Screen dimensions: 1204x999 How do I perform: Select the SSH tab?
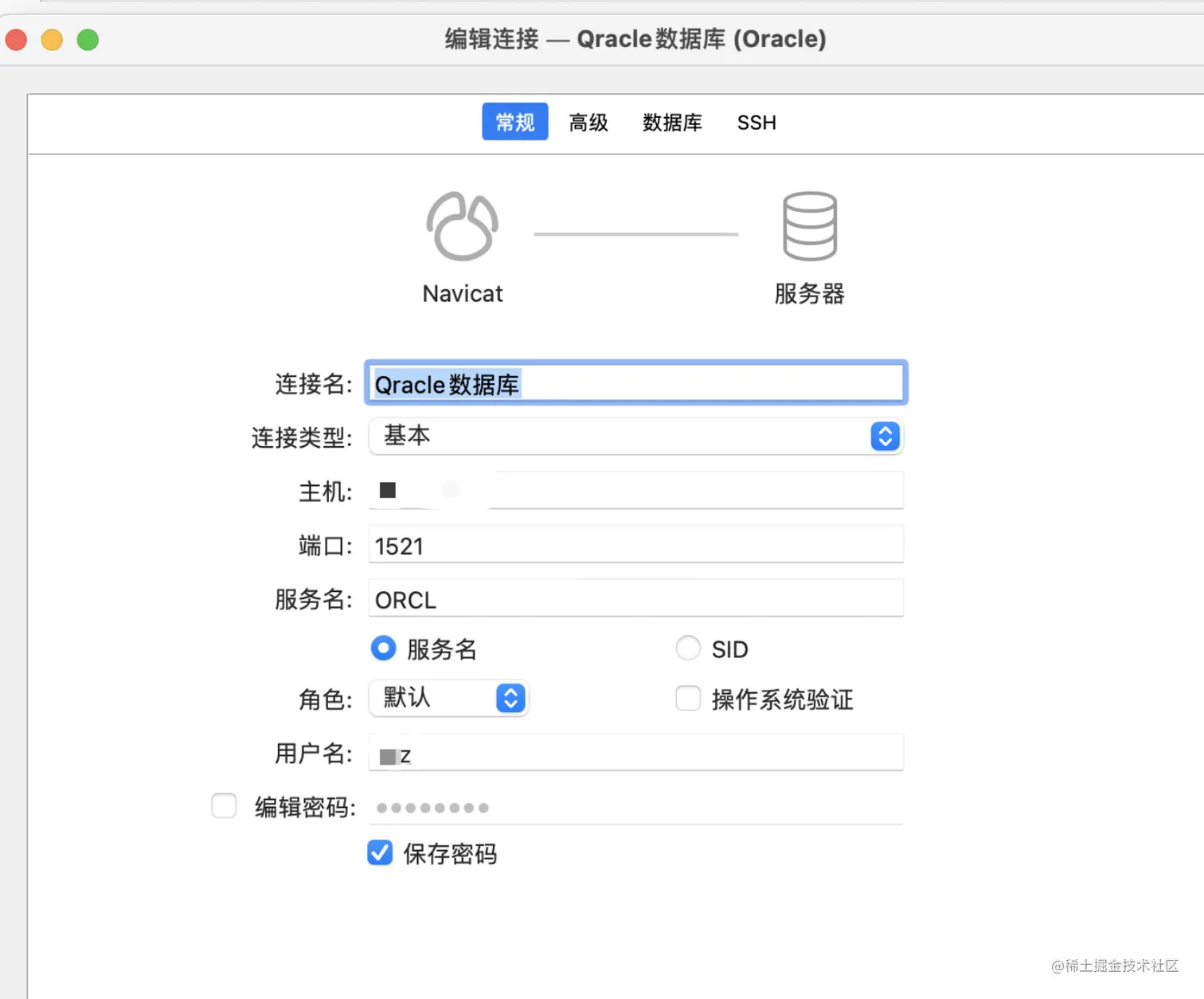tap(756, 122)
